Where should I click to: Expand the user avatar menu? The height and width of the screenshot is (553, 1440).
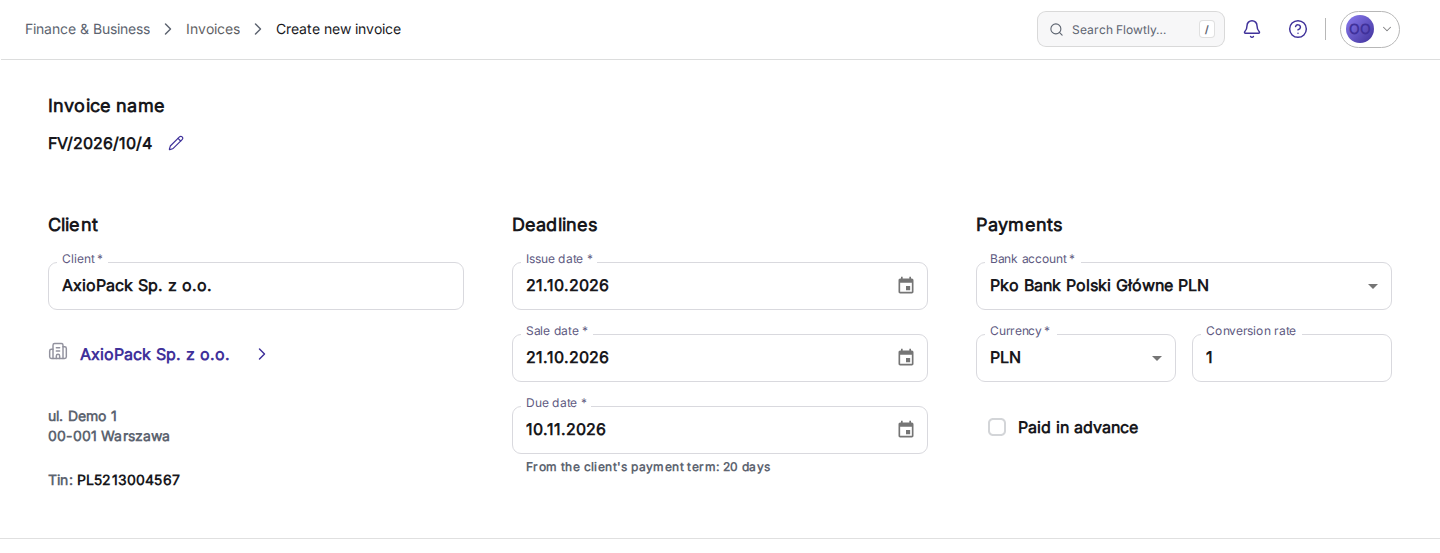[x=1370, y=29]
